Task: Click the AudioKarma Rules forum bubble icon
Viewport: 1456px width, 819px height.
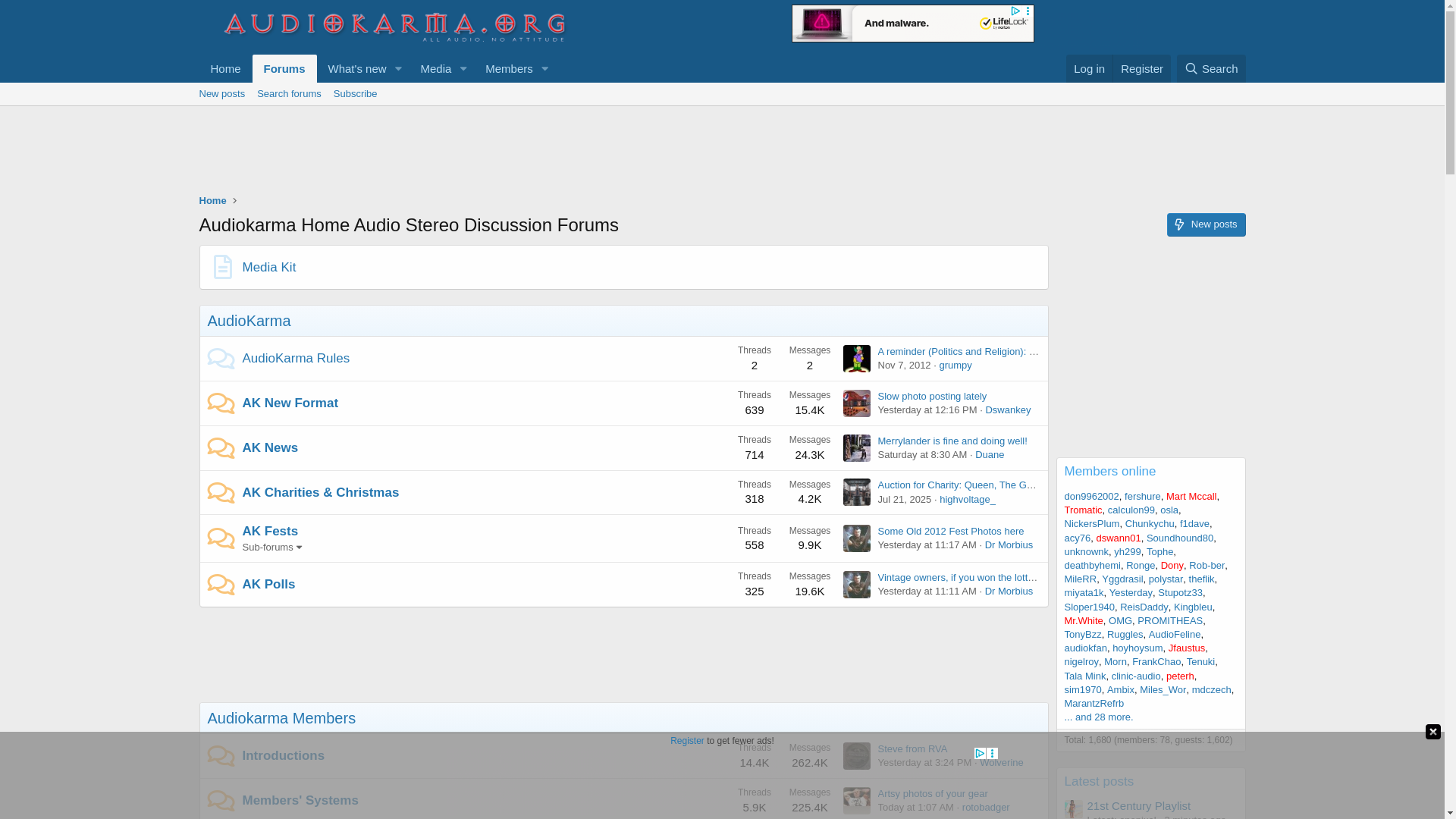Action: coord(221,359)
